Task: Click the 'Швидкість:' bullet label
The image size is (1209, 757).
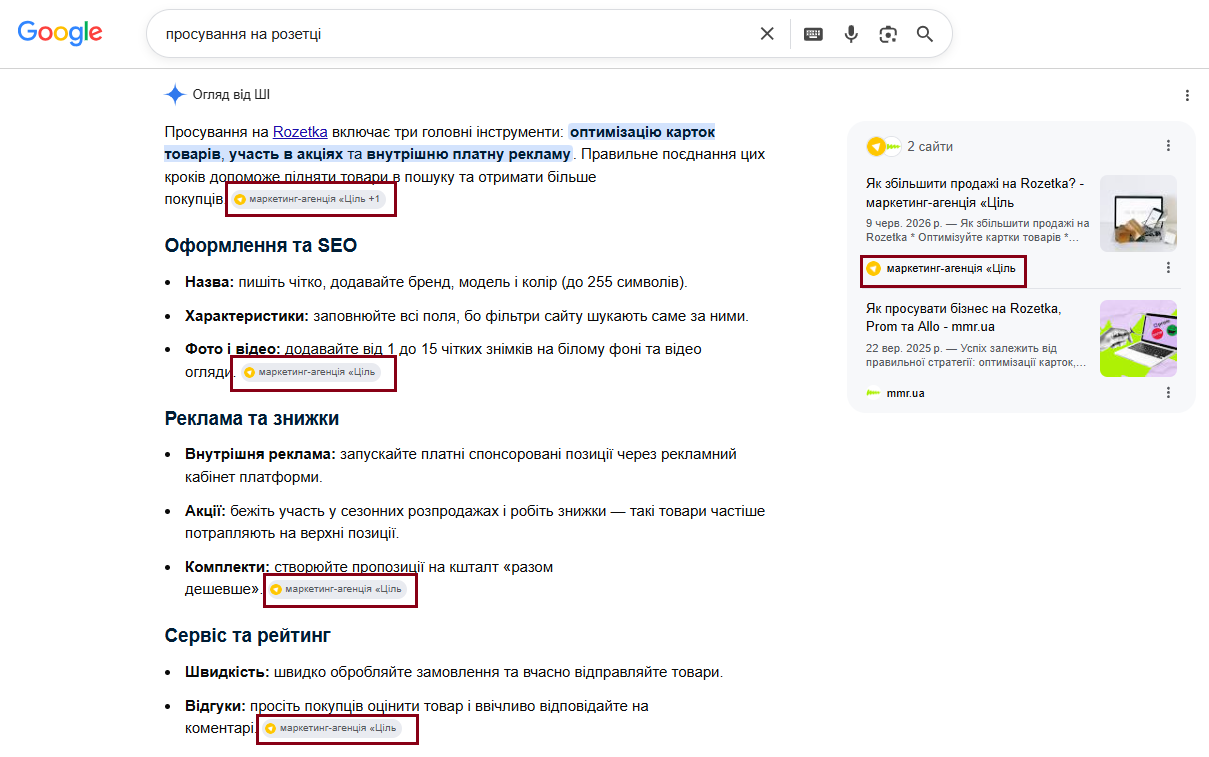Action: (x=228, y=672)
